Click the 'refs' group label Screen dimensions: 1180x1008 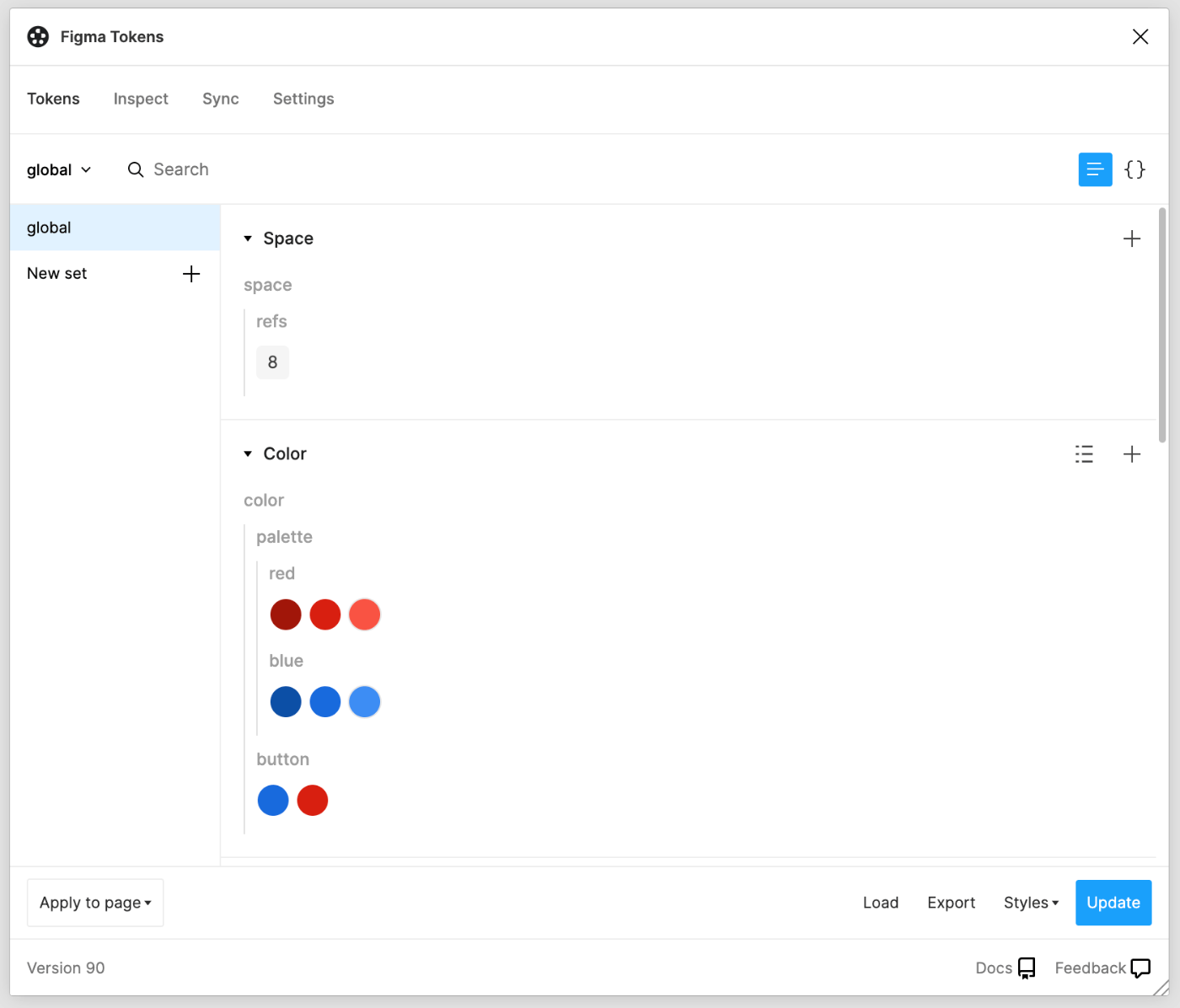(271, 321)
